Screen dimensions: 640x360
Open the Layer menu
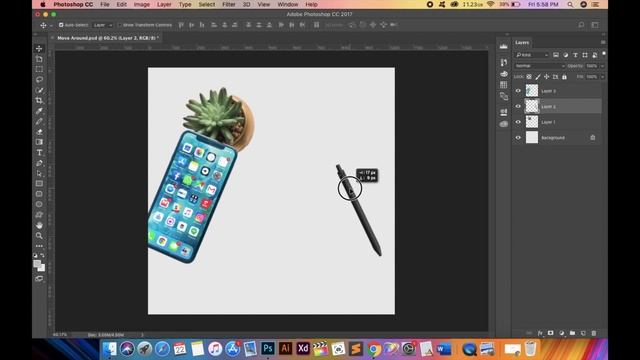(x=164, y=4)
